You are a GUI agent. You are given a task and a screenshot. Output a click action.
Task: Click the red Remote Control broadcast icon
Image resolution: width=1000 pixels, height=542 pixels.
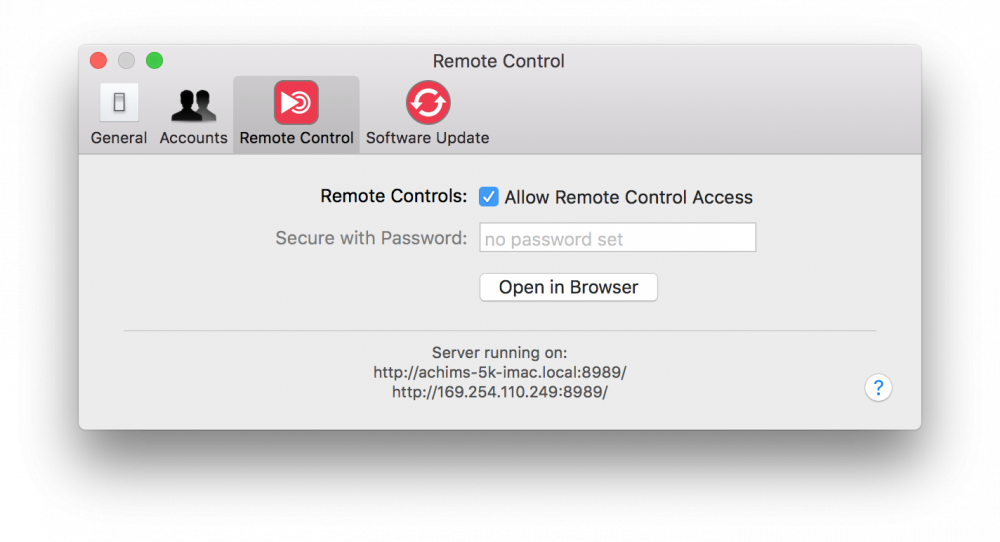pyautogui.click(x=297, y=103)
